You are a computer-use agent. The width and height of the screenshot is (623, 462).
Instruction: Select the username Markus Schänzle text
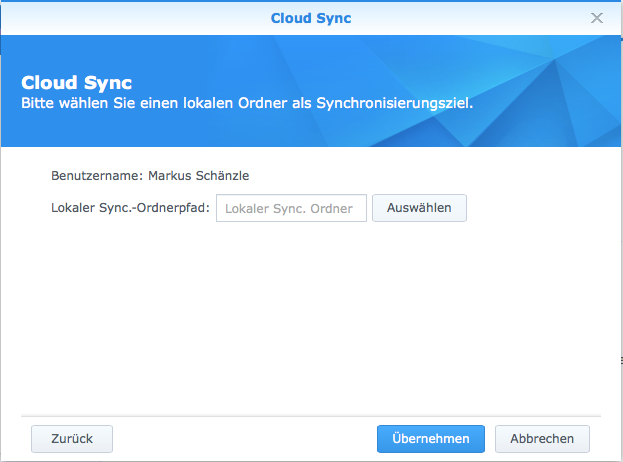pos(198,176)
